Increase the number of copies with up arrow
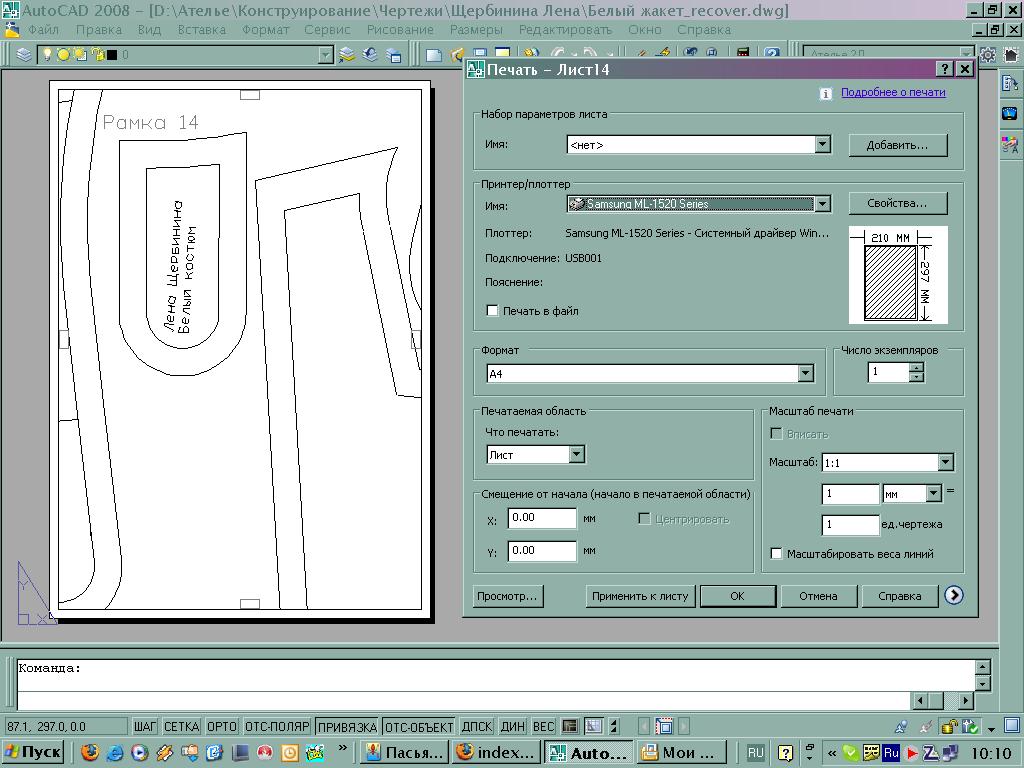This screenshot has width=1024, height=768. pyautogui.click(x=916, y=367)
